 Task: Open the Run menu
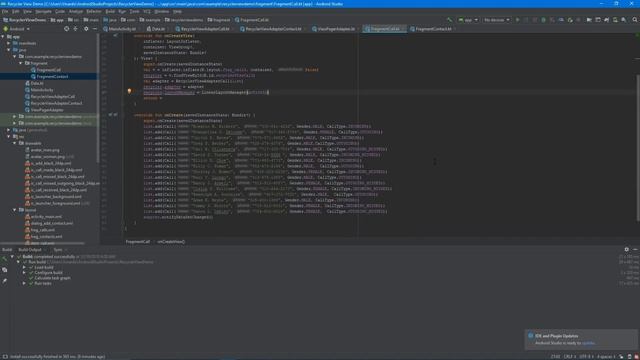[122, 11]
